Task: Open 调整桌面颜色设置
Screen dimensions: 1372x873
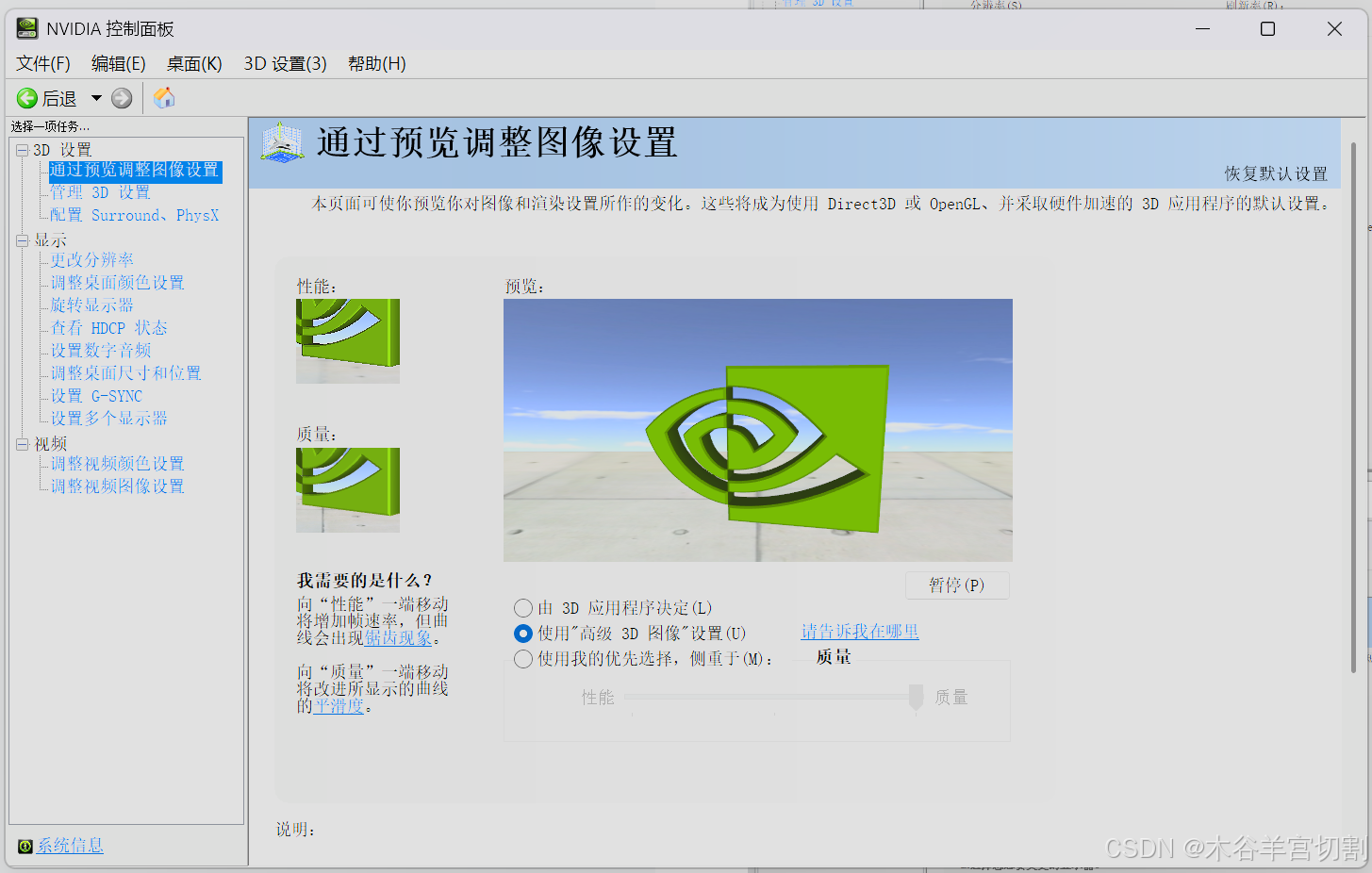Action: point(117,283)
